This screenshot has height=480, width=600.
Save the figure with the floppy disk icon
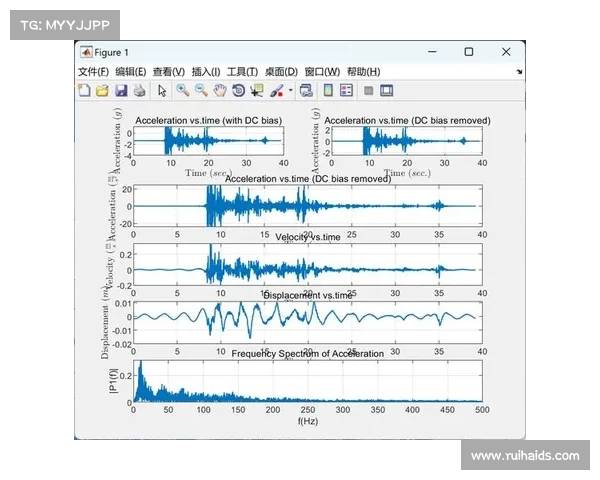click(x=121, y=90)
